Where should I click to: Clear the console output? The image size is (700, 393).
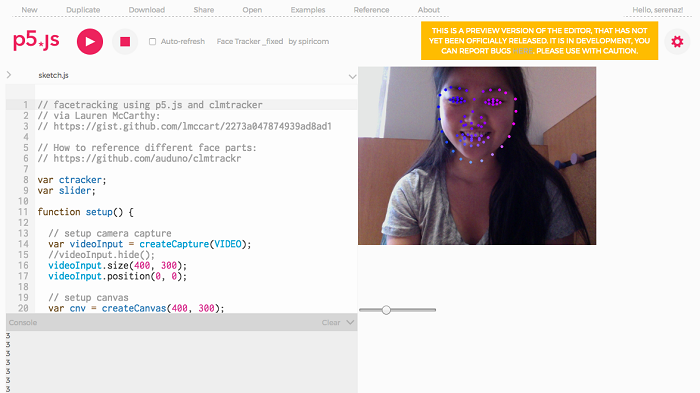[331, 322]
